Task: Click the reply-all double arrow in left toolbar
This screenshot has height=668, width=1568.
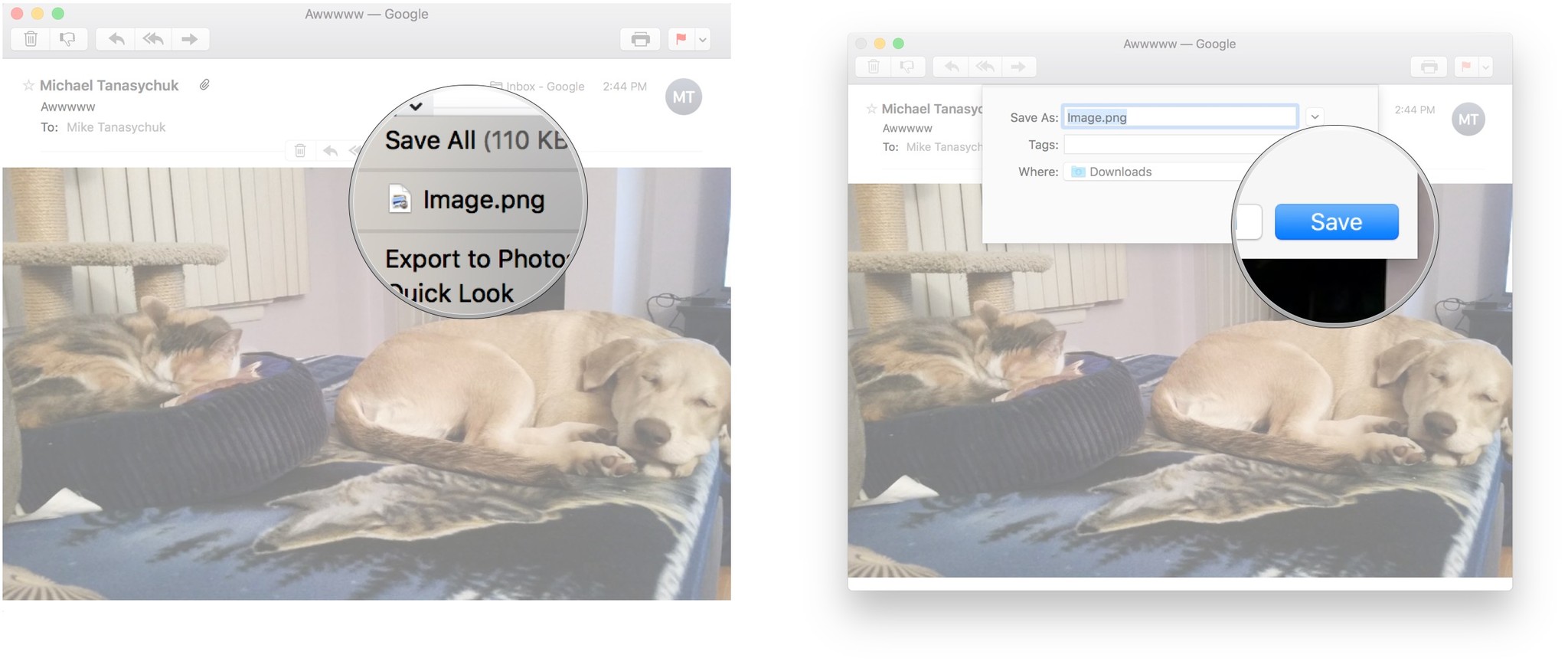Action: (153, 38)
